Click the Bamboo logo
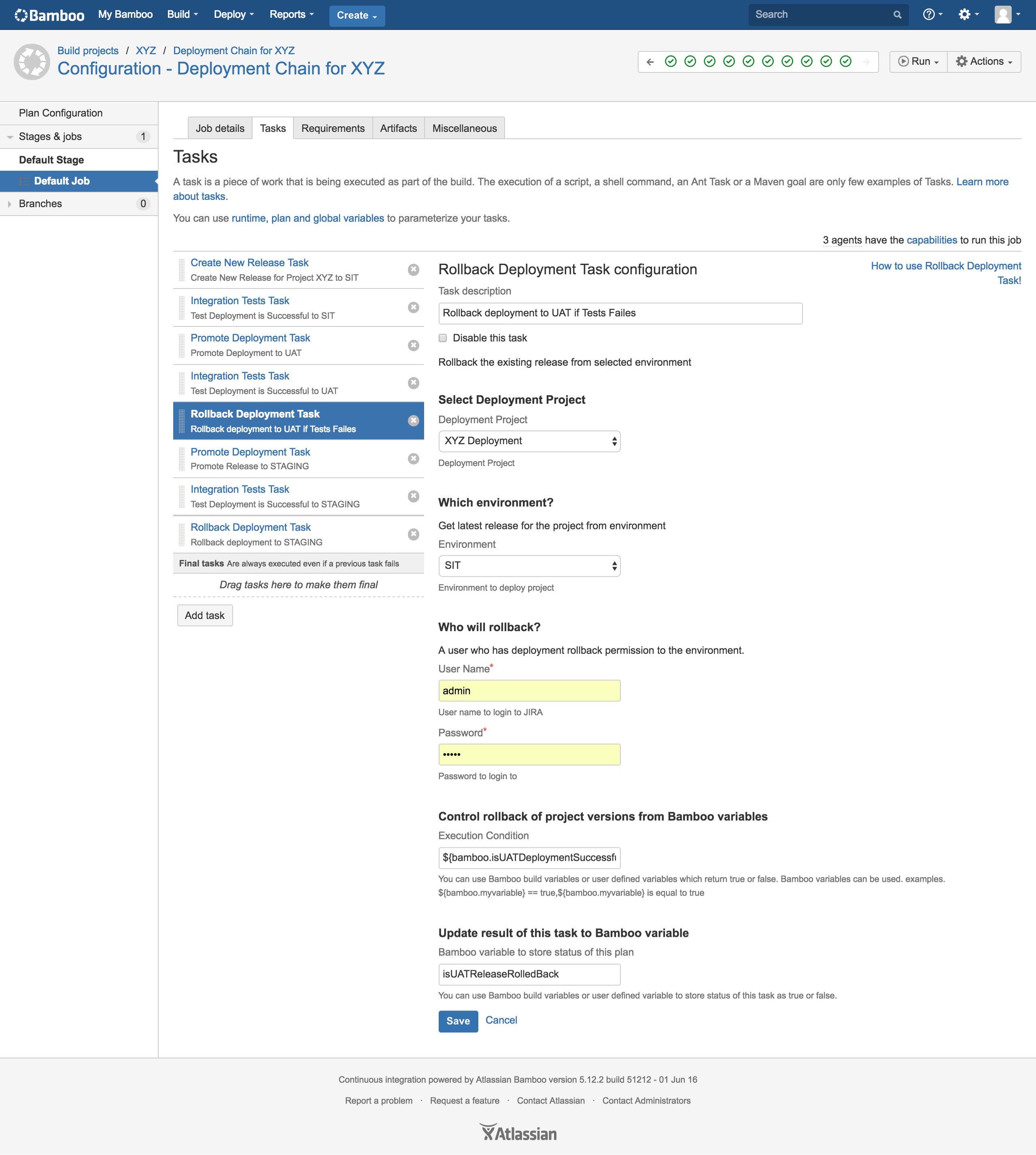 [49, 15]
